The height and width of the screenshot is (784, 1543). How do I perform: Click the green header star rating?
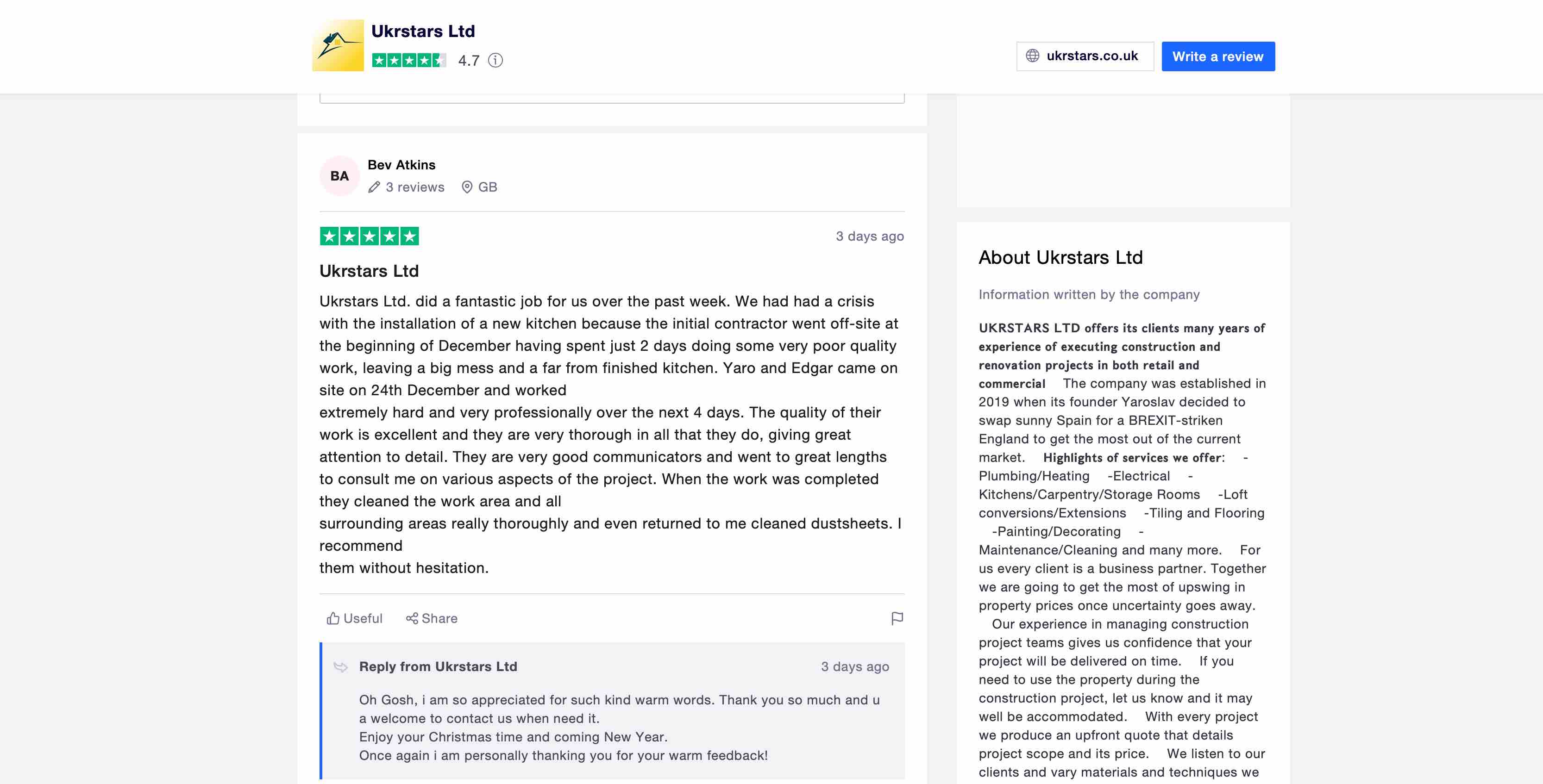coord(408,60)
